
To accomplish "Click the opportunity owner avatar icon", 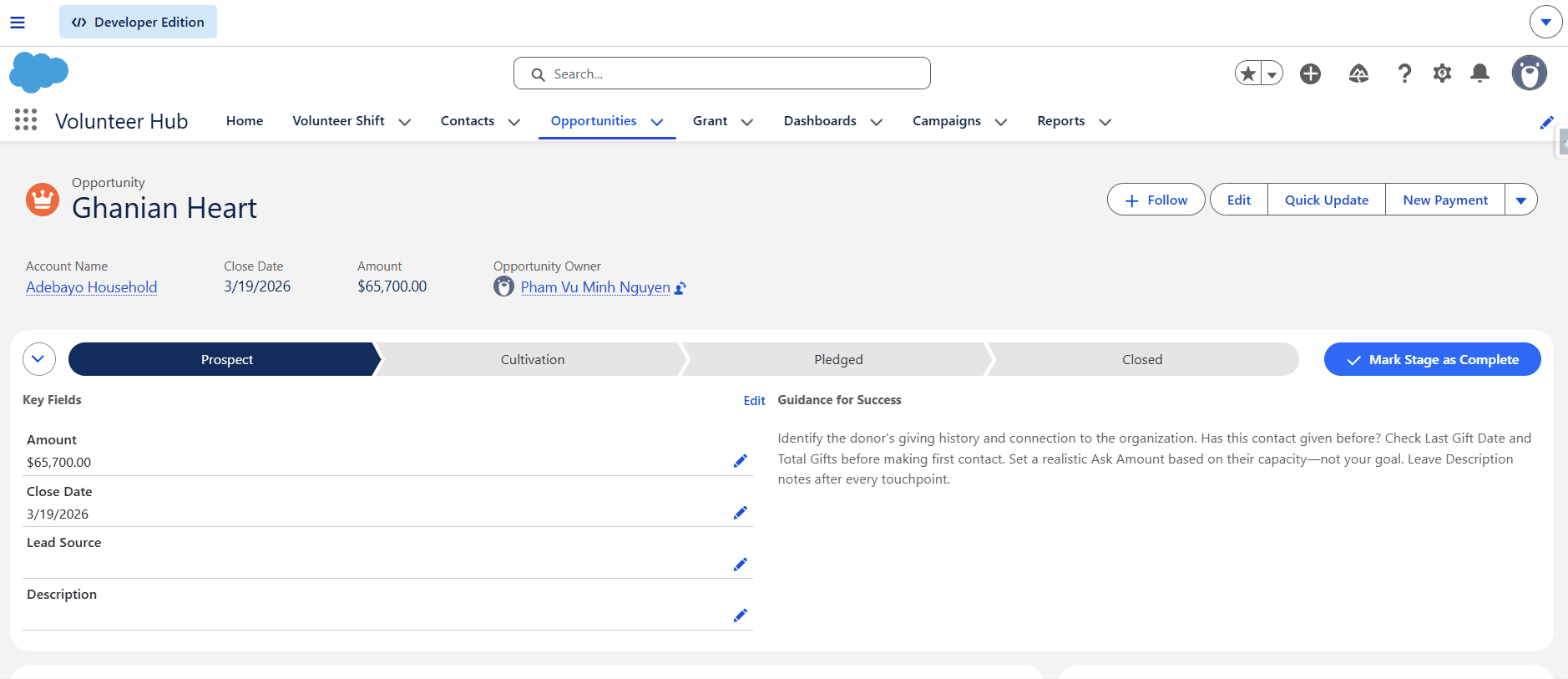I will (x=503, y=286).
